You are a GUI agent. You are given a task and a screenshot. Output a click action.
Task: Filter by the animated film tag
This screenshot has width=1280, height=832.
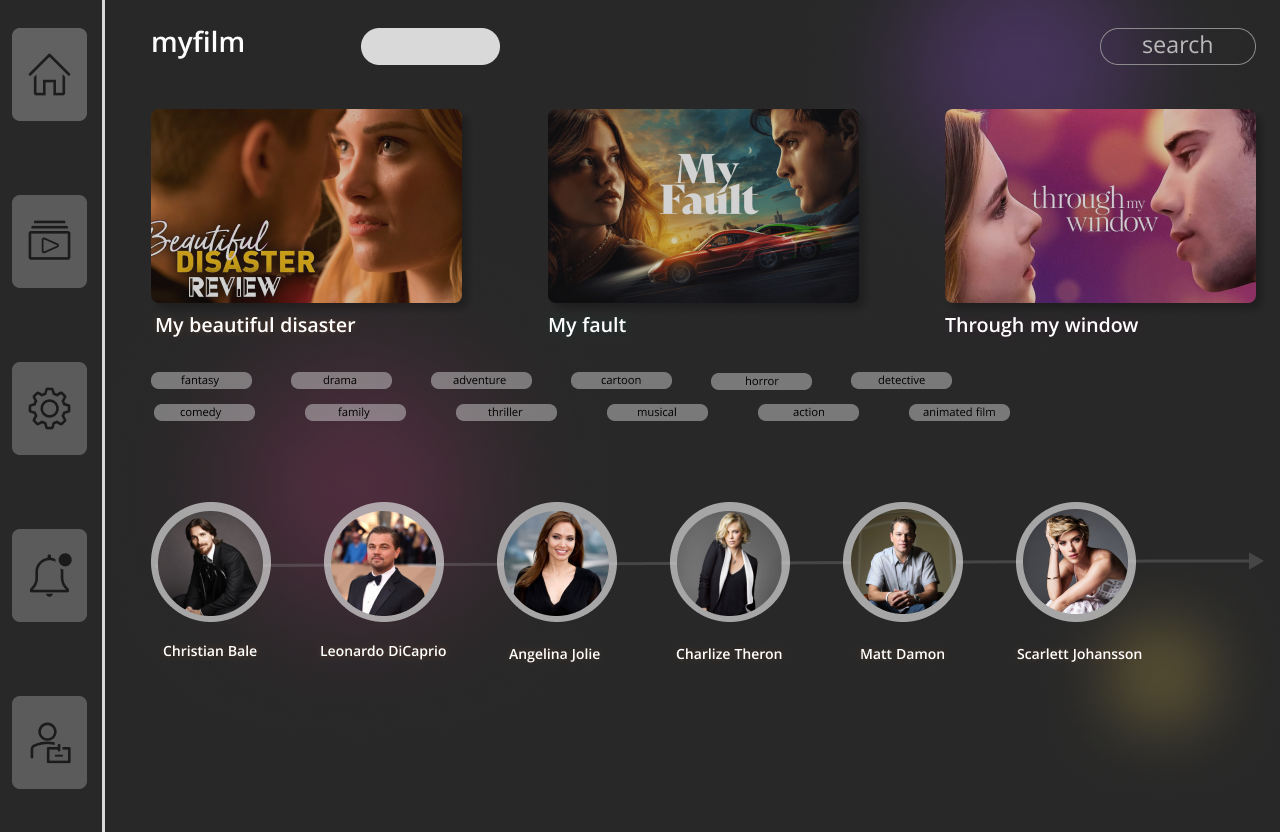coord(959,412)
